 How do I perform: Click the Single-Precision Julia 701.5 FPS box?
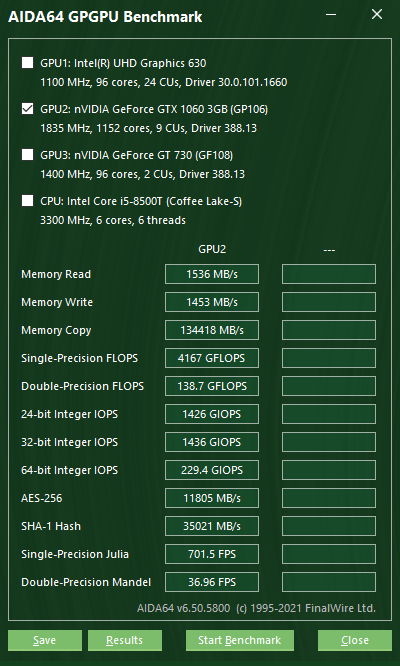(x=212, y=554)
